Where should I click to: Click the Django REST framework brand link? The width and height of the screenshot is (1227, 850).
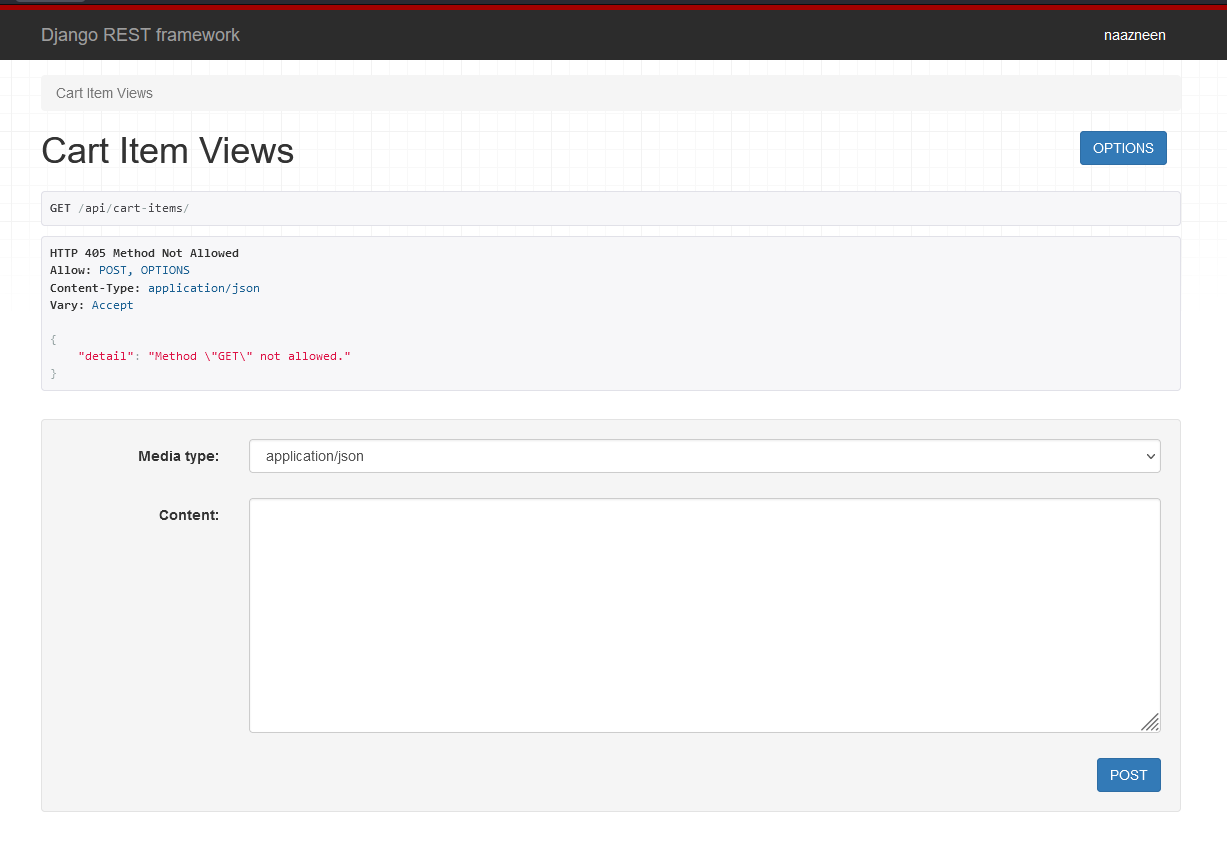[x=140, y=34]
